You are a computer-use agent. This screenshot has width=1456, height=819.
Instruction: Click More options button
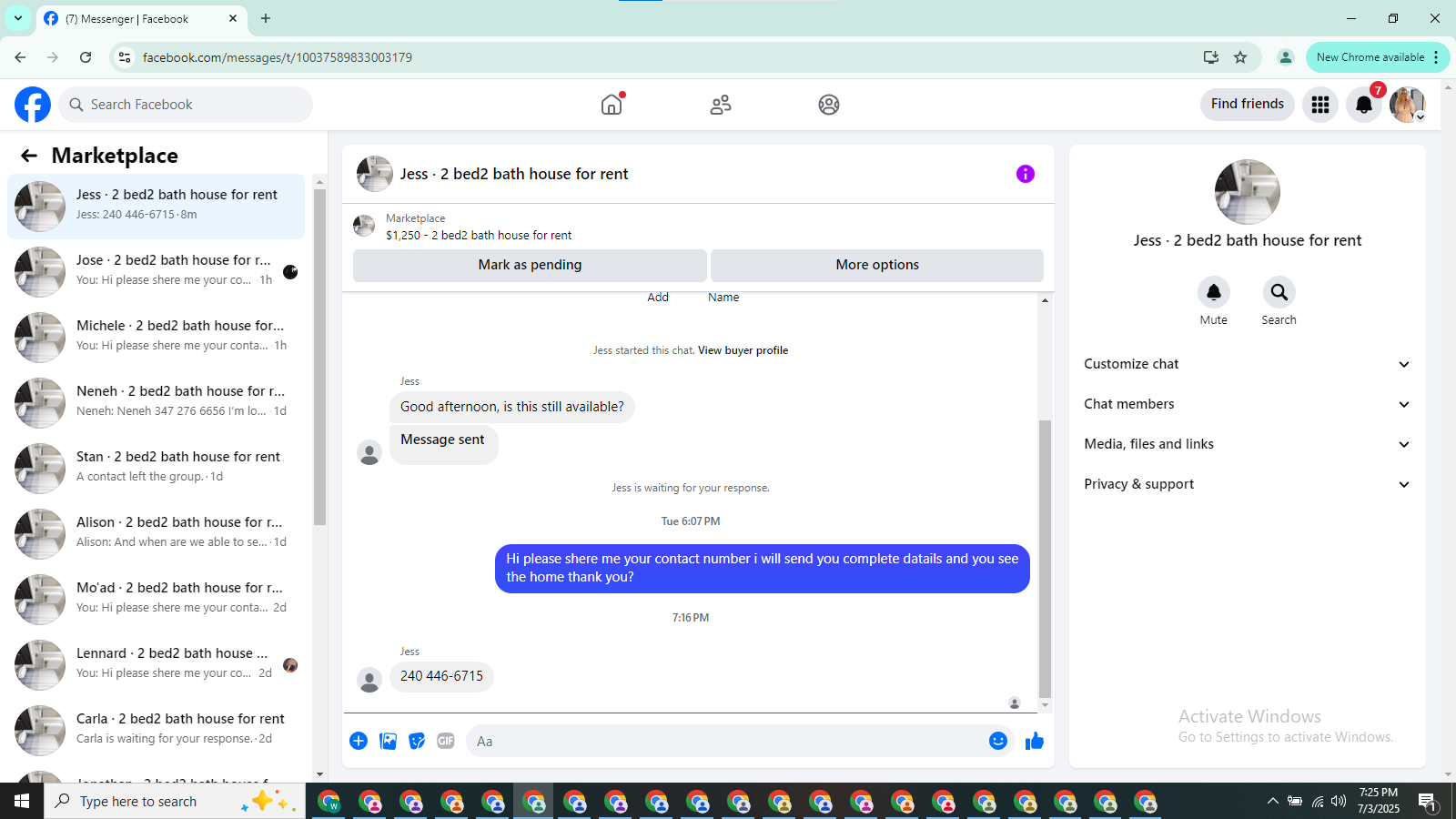[877, 265]
